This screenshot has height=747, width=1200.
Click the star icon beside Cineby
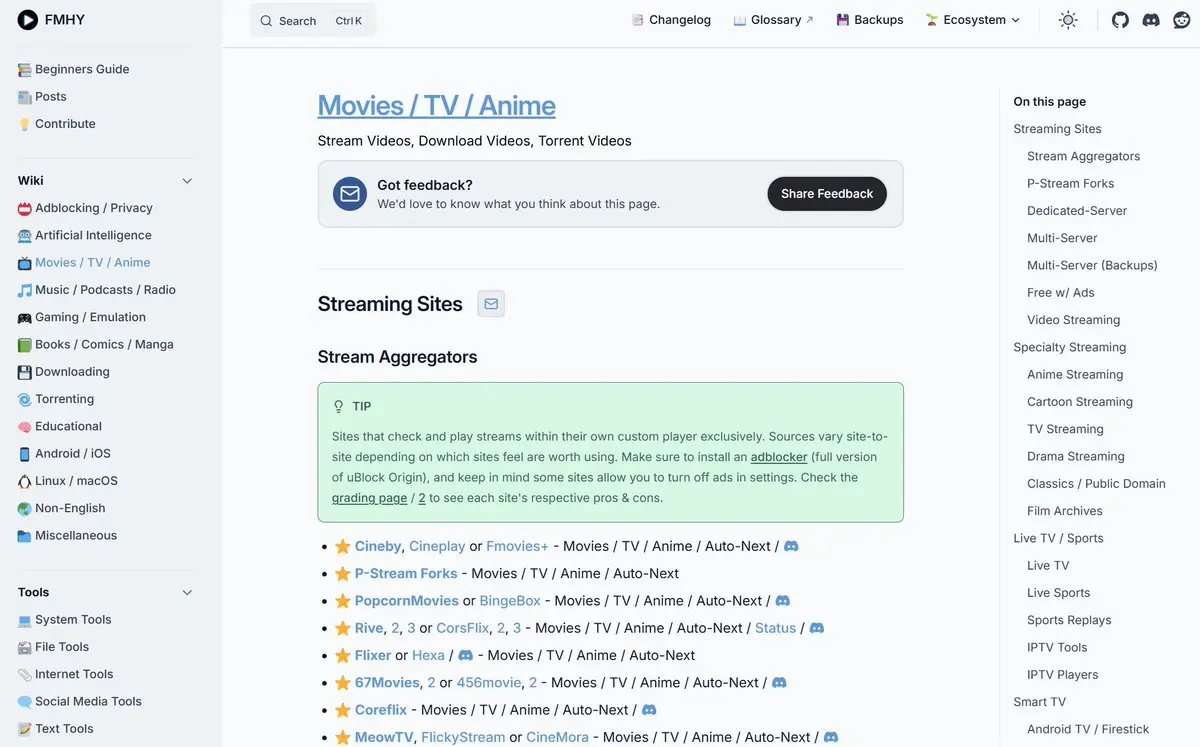[343, 546]
